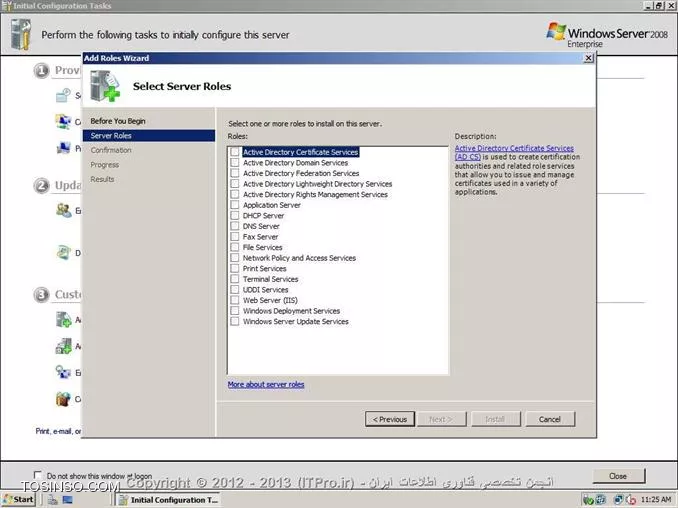Go to the Progress wizard step
678x508 pixels.
pyautogui.click(x=104, y=165)
